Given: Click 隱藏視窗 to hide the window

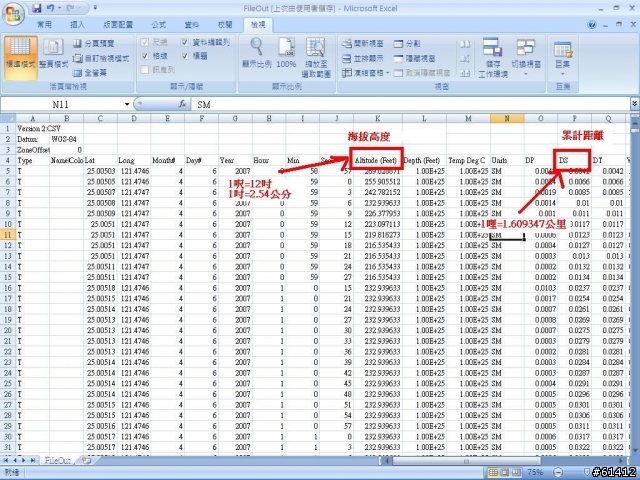Looking at the screenshot, I should pyautogui.click(x=415, y=58).
